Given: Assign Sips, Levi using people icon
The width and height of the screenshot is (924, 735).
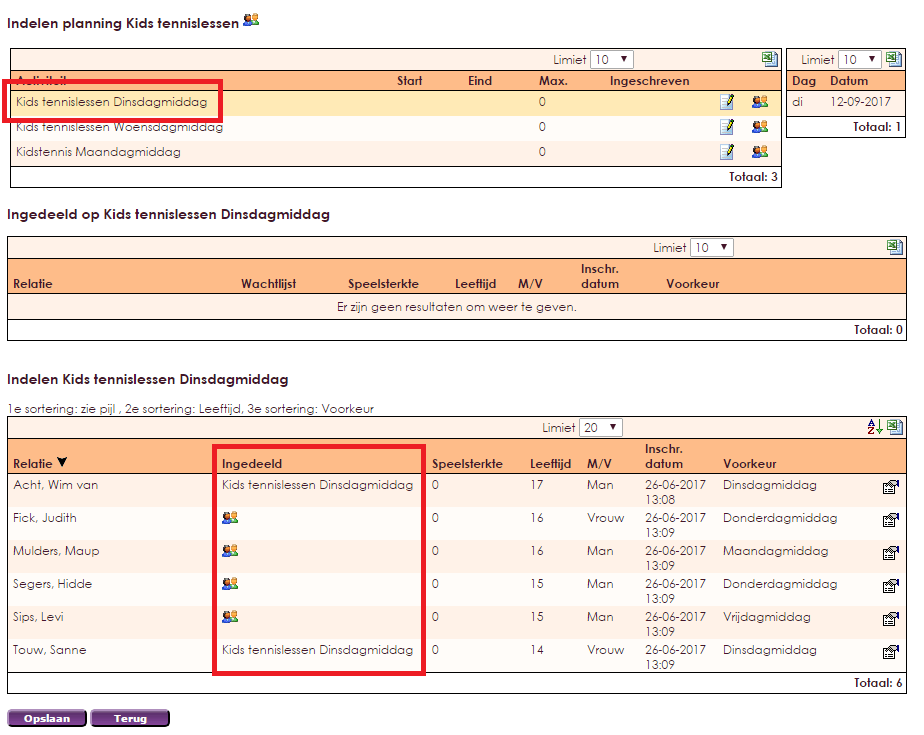Looking at the screenshot, I should 230,617.
